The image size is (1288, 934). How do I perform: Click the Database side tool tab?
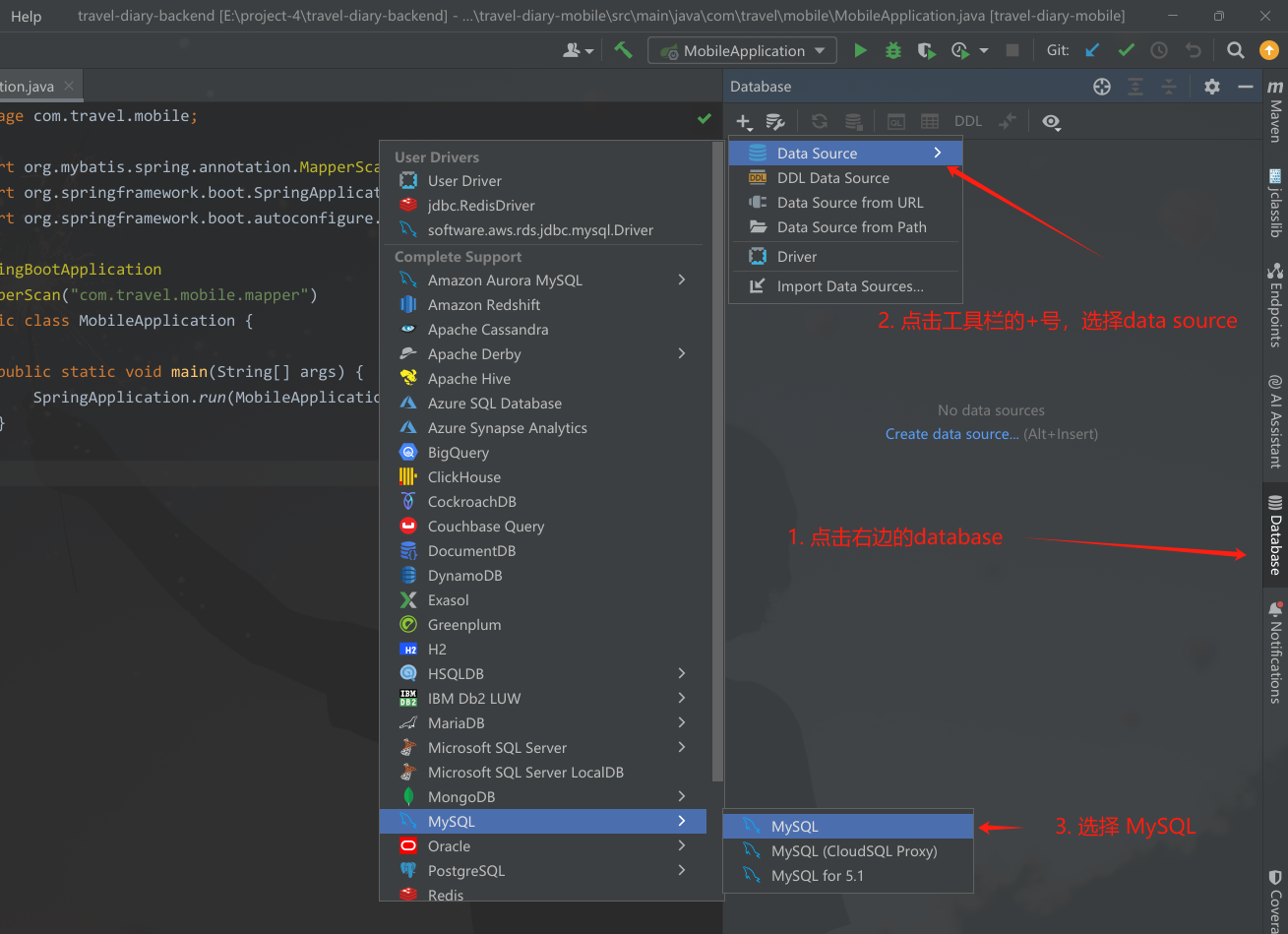(1275, 534)
